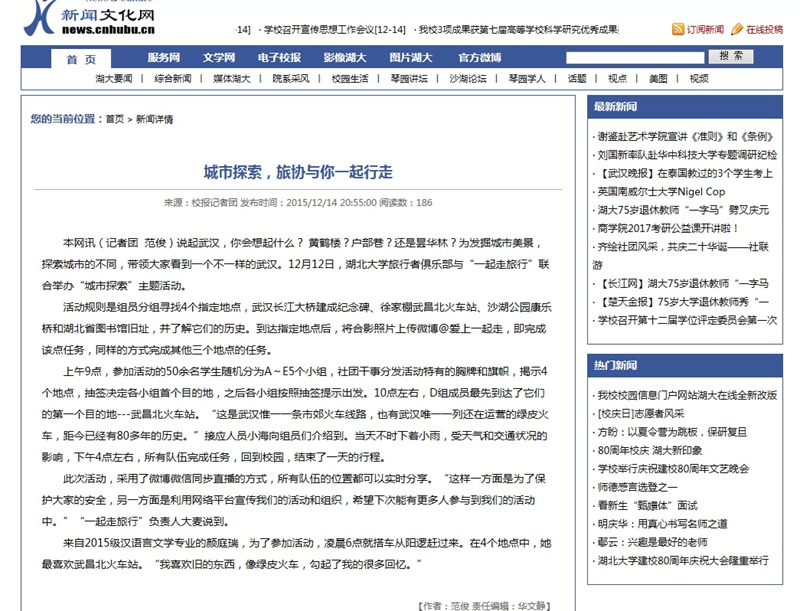
Task: Visit the 沙湖论坛 sub-navigation link
Action: (x=467, y=78)
